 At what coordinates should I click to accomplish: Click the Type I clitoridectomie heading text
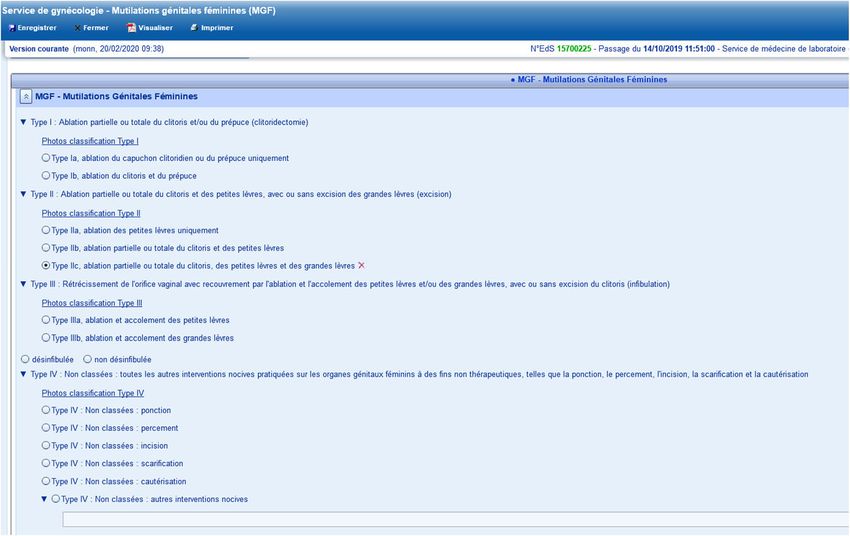click(x=169, y=122)
